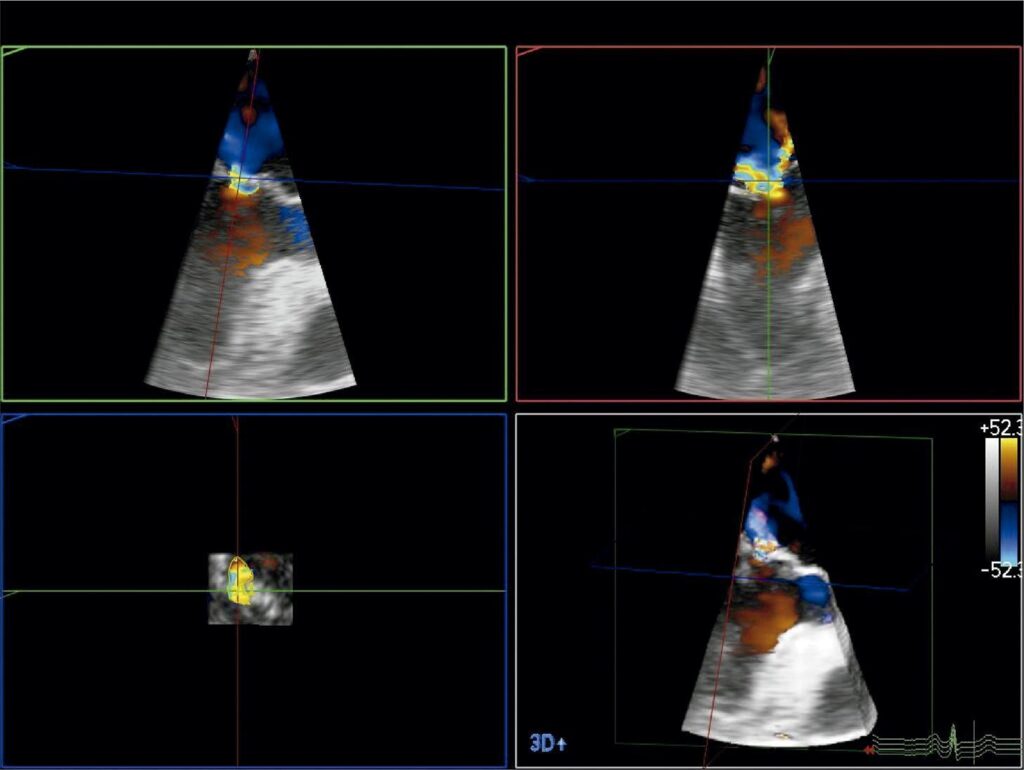Viewport: 1024px width, 770px height.
Task: Click the red start marker beside ECG trace
Action: 869,750
